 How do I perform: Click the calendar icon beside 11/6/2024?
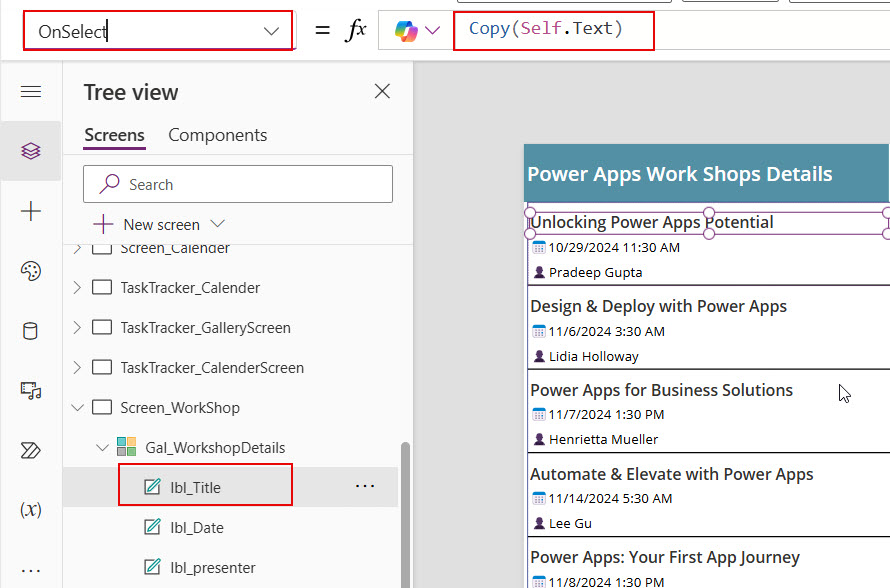pyautogui.click(x=539, y=331)
